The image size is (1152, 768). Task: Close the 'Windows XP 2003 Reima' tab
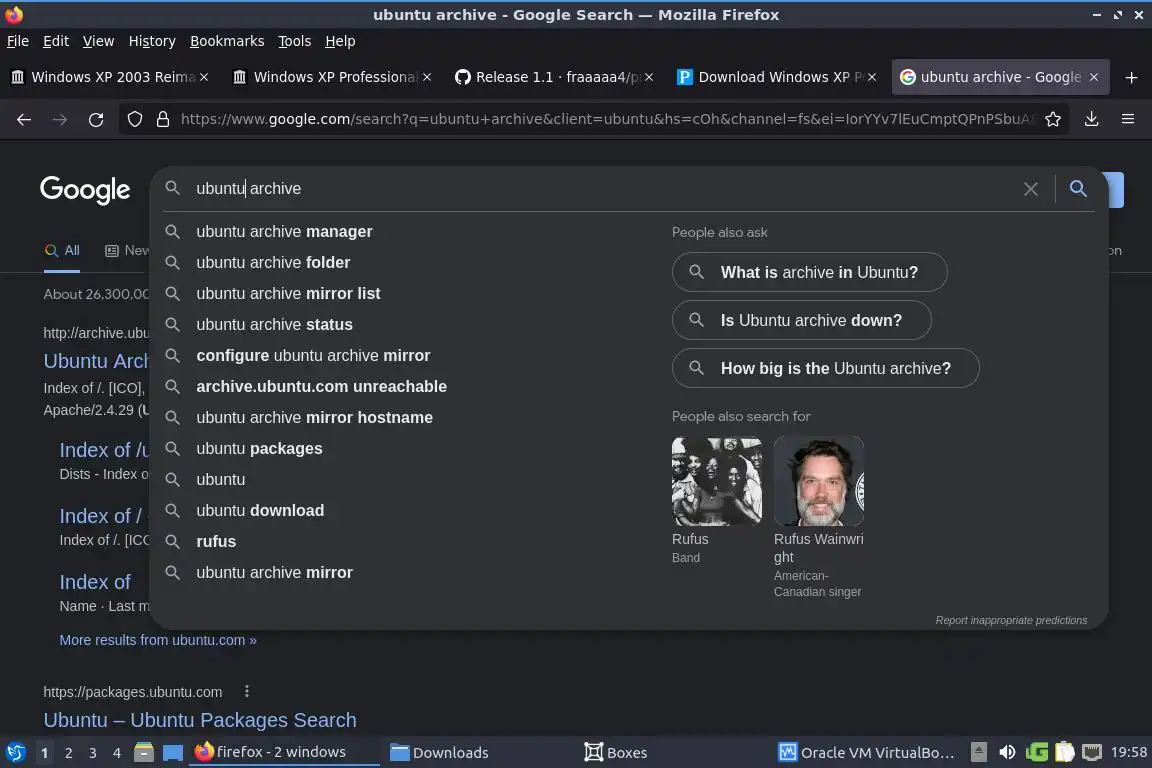point(204,77)
